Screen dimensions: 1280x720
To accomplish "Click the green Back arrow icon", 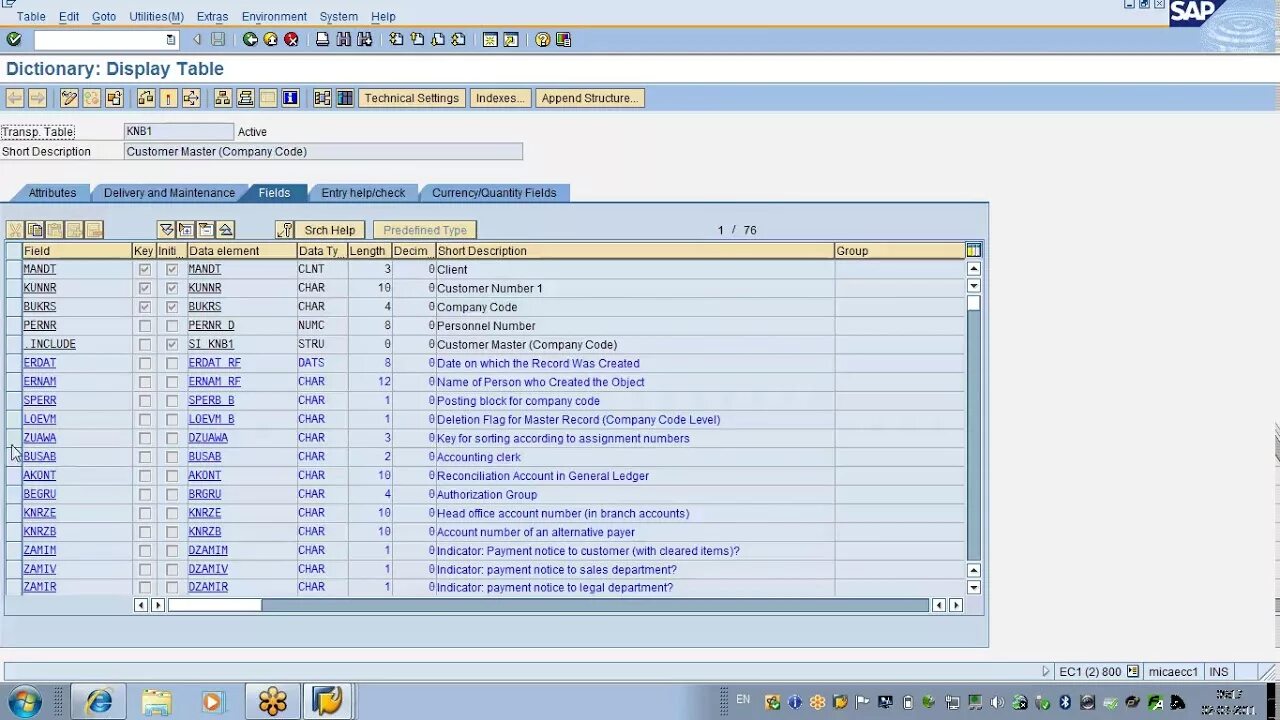I will (x=250, y=39).
